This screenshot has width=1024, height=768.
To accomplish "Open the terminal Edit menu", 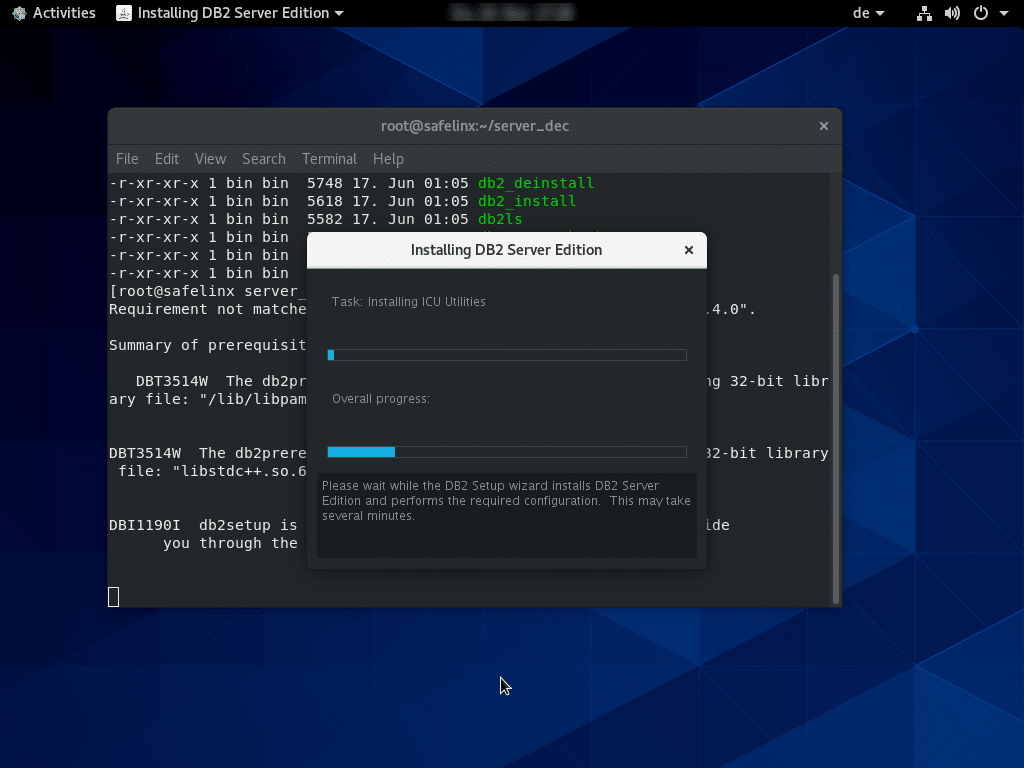I will 166,159.
